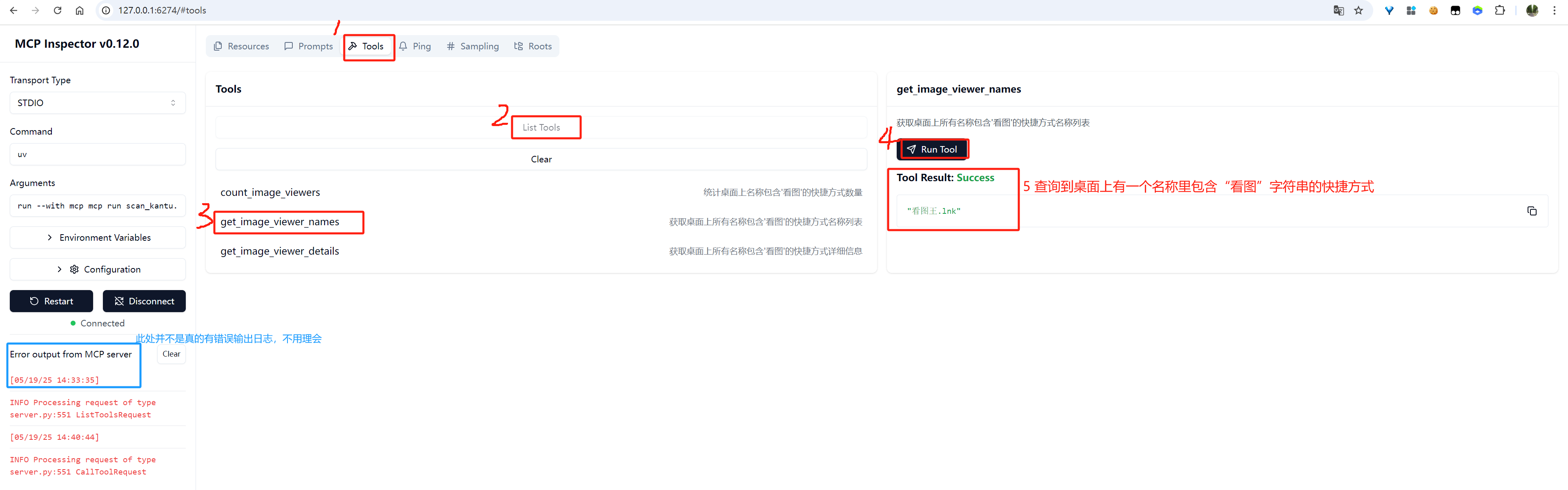The height and width of the screenshot is (490, 1568).
Task: Expand the Configuration section
Action: [98, 269]
